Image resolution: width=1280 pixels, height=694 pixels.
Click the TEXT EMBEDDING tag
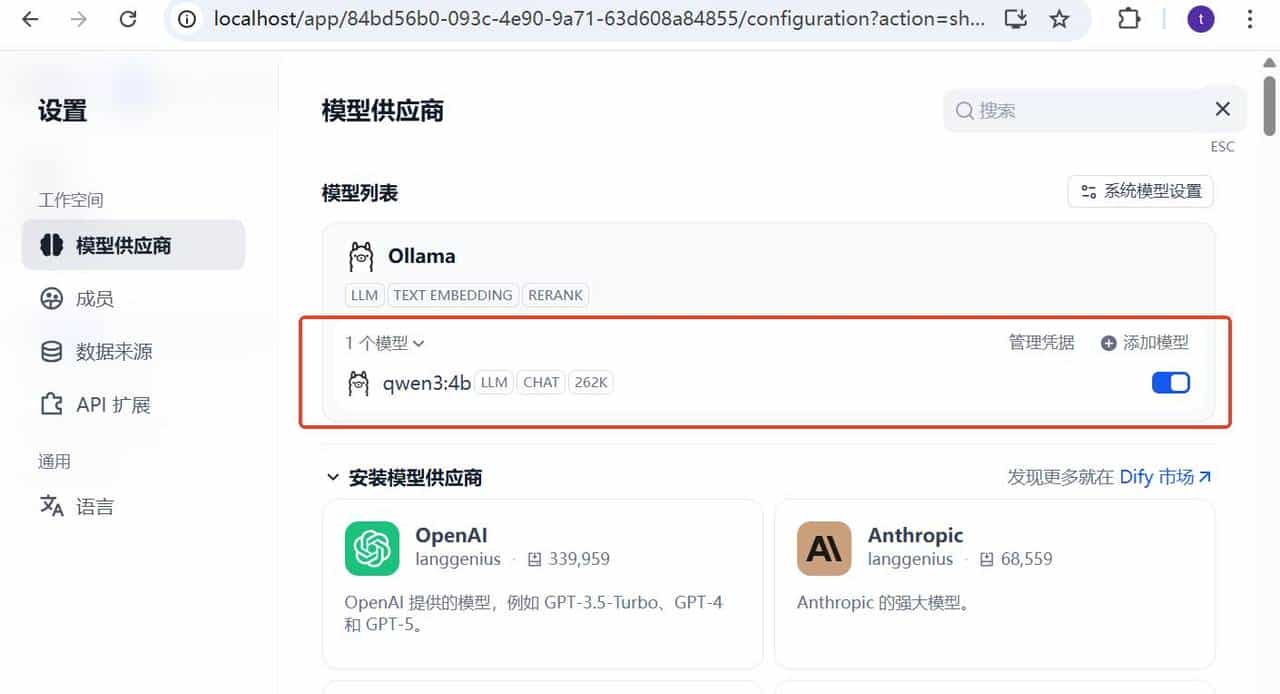(452, 295)
